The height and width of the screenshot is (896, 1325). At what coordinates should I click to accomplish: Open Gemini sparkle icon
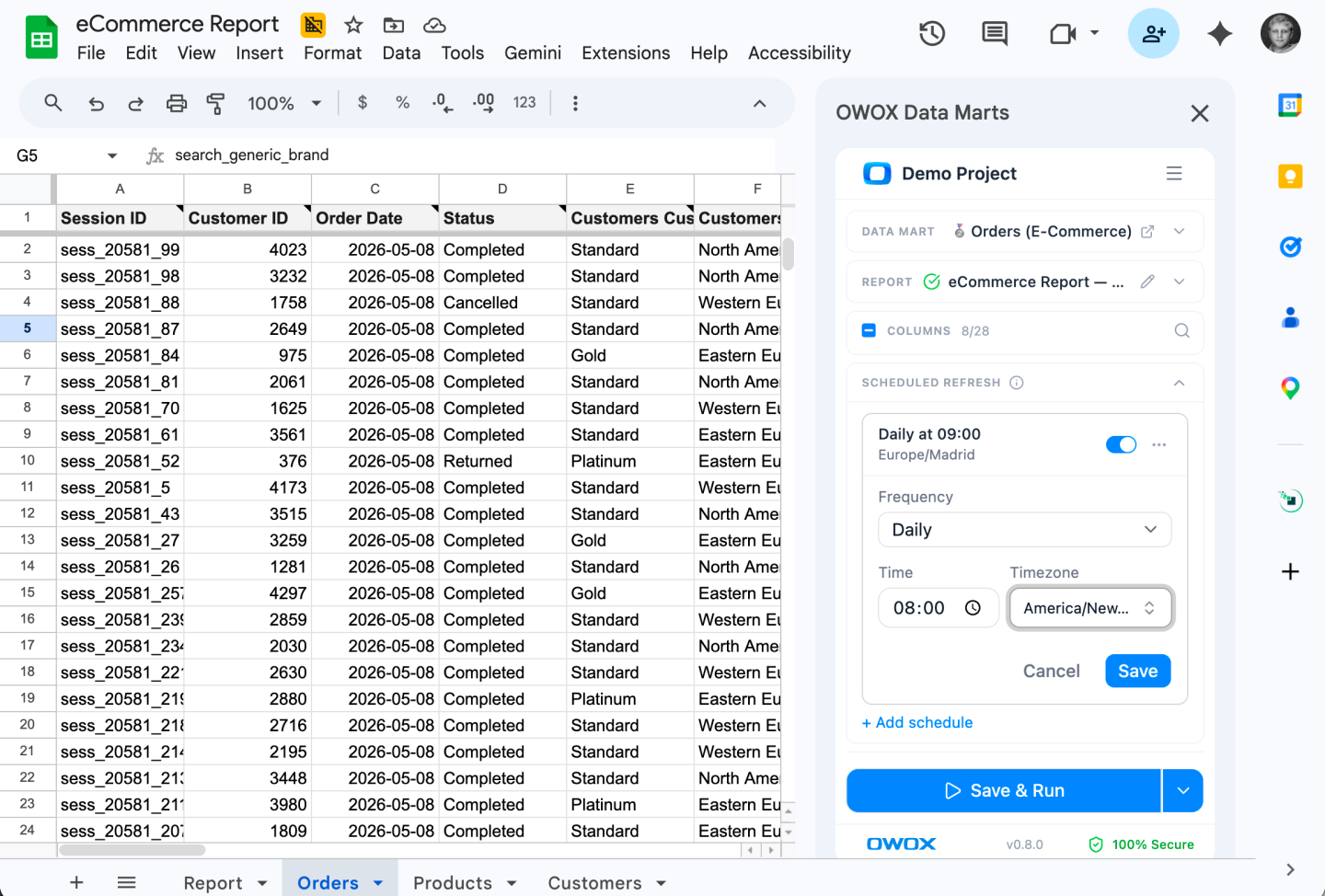pos(1220,34)
